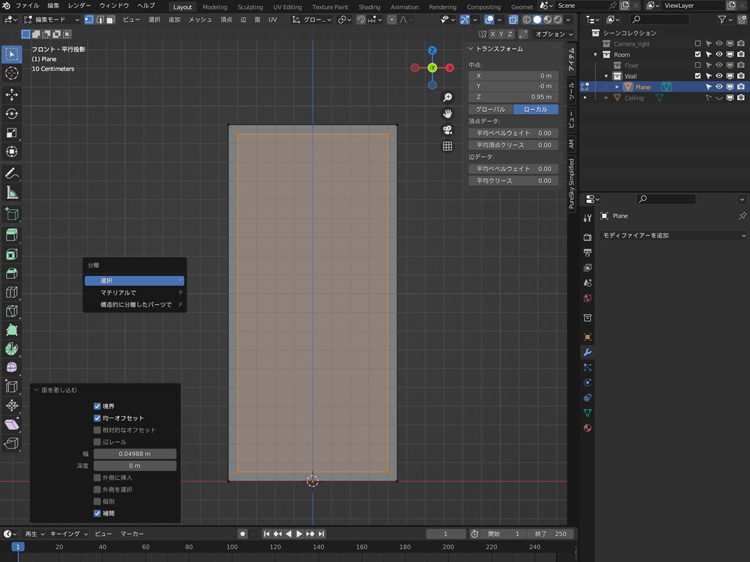Click the 幅 value field 0.04988 m
This screenshot has height=562, width=750.
tap(135, 454)
